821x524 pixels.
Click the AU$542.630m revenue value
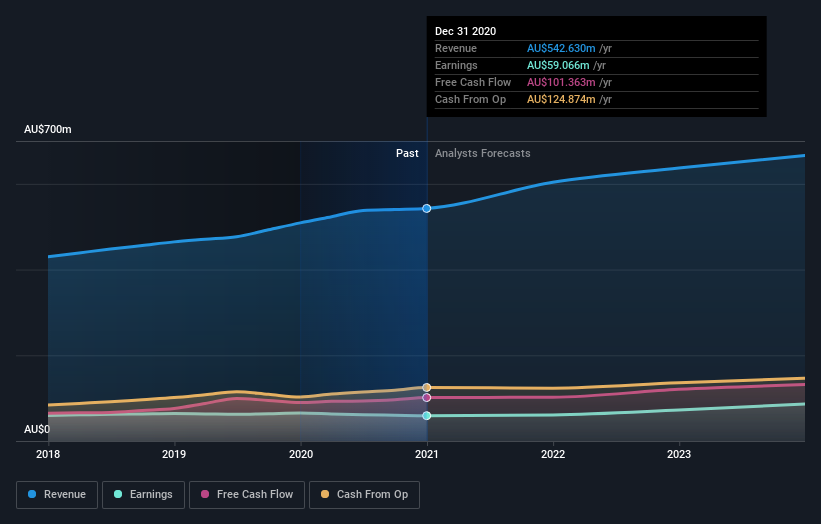pyautogui.click(x=561, y=48)
